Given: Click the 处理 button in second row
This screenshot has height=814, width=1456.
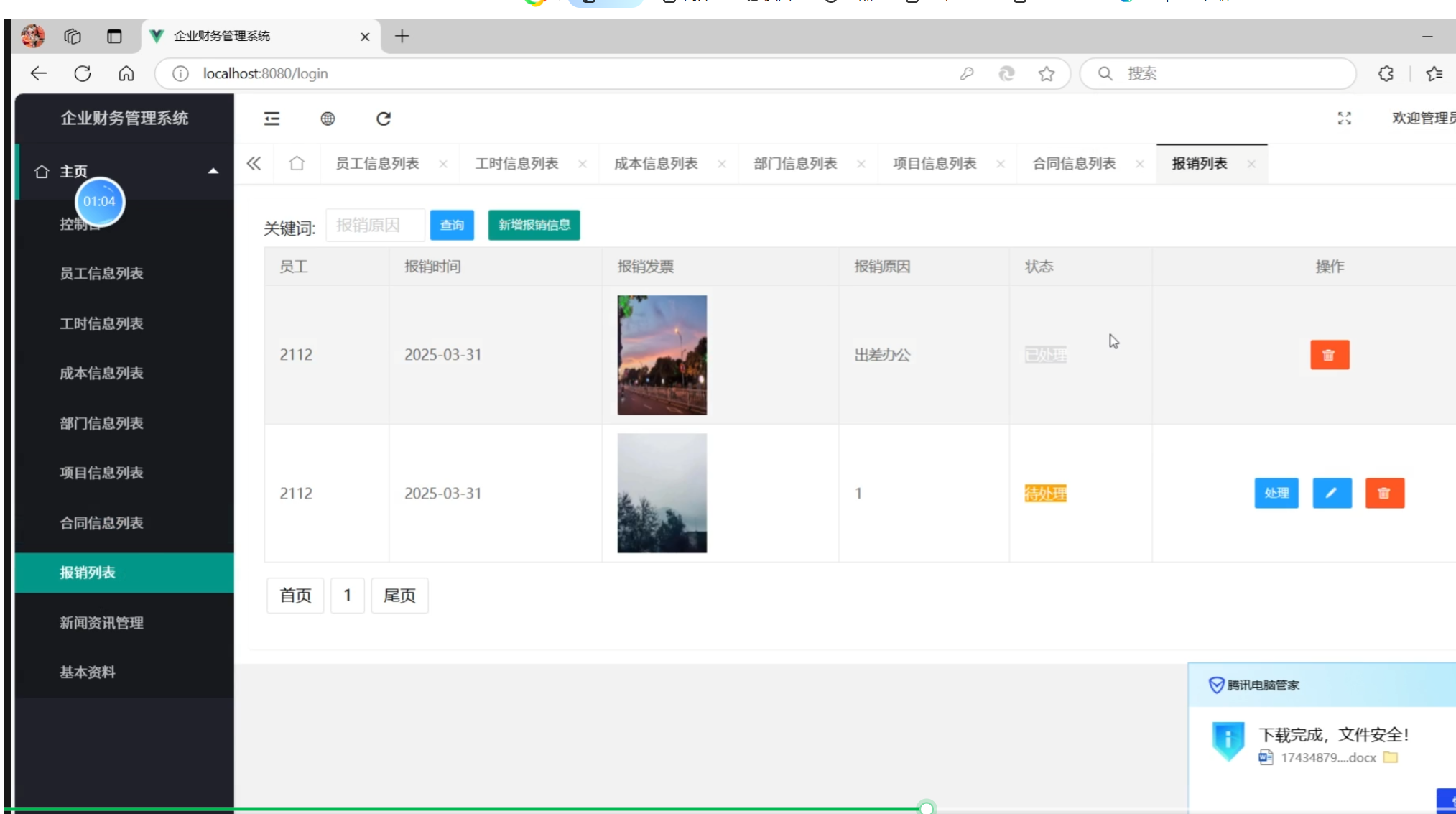Looking at the screenshot, I should click(1276, 494).
